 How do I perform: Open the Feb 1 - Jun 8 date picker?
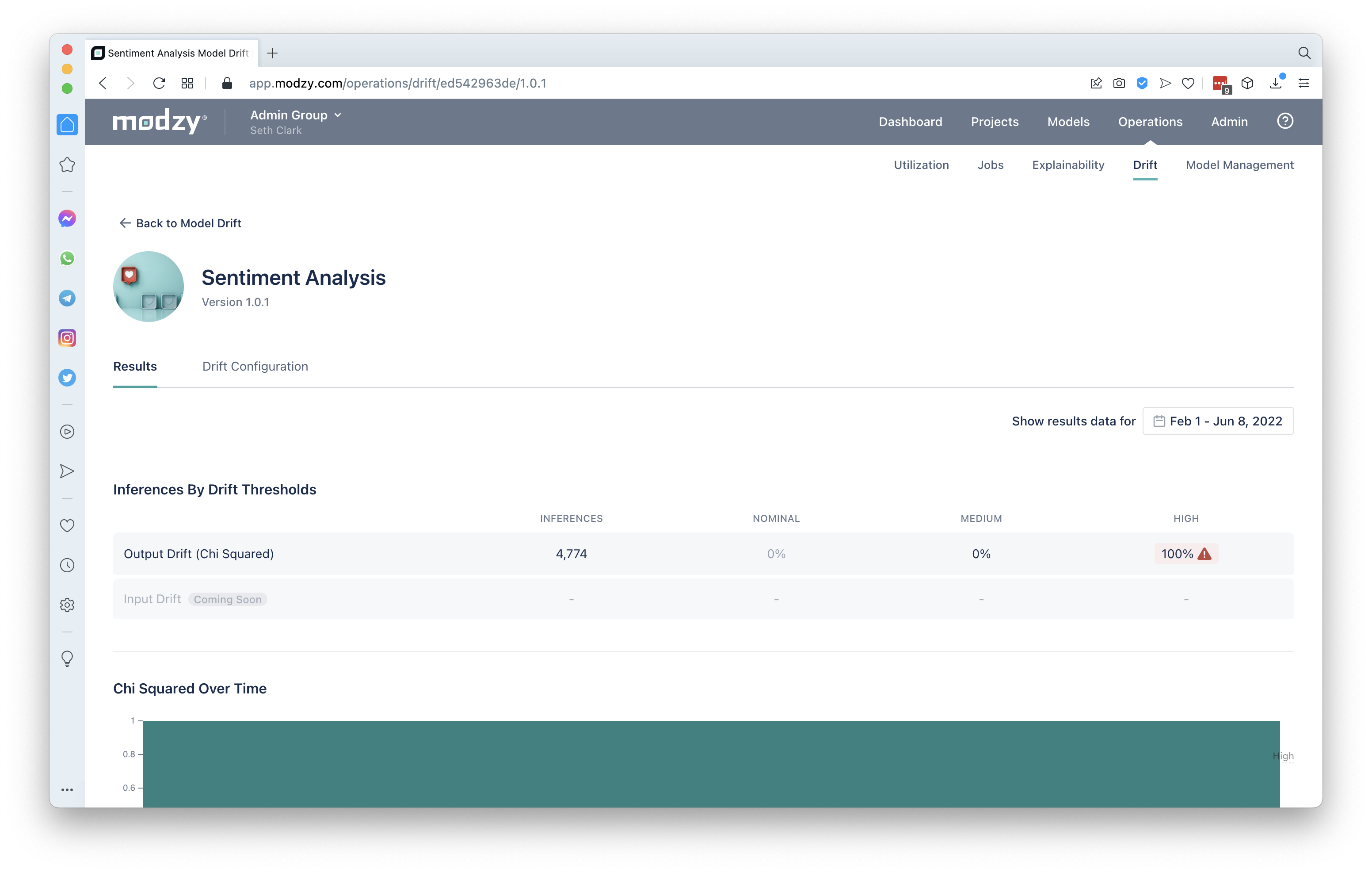(x=1218, y=421)
